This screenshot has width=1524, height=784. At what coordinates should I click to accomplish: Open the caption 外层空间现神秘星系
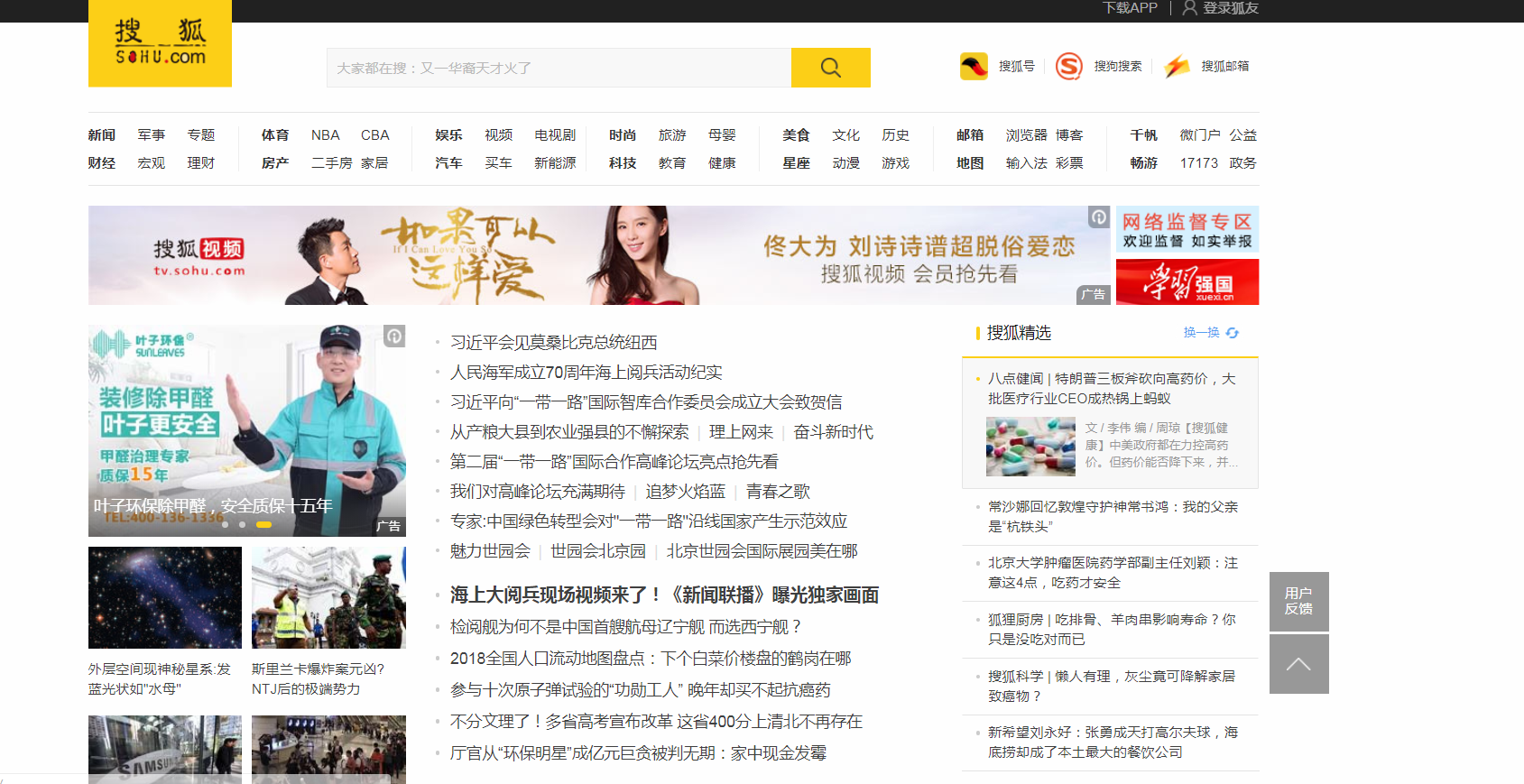160,679
